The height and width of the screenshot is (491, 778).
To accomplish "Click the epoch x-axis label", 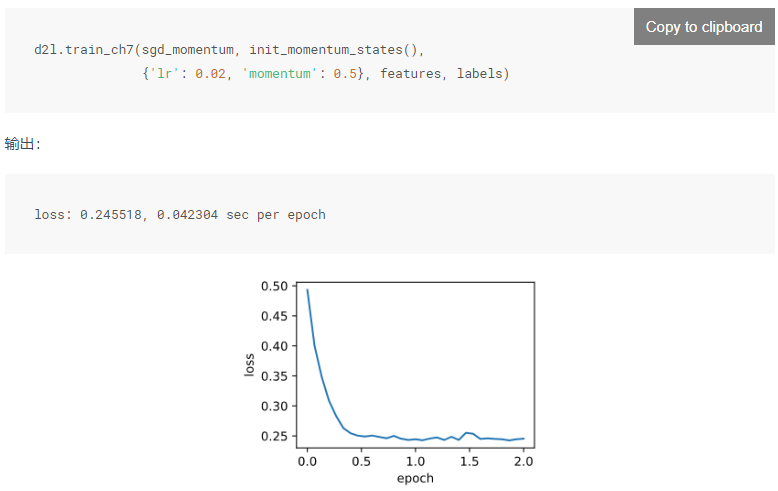I will click(x=415, y=478).
